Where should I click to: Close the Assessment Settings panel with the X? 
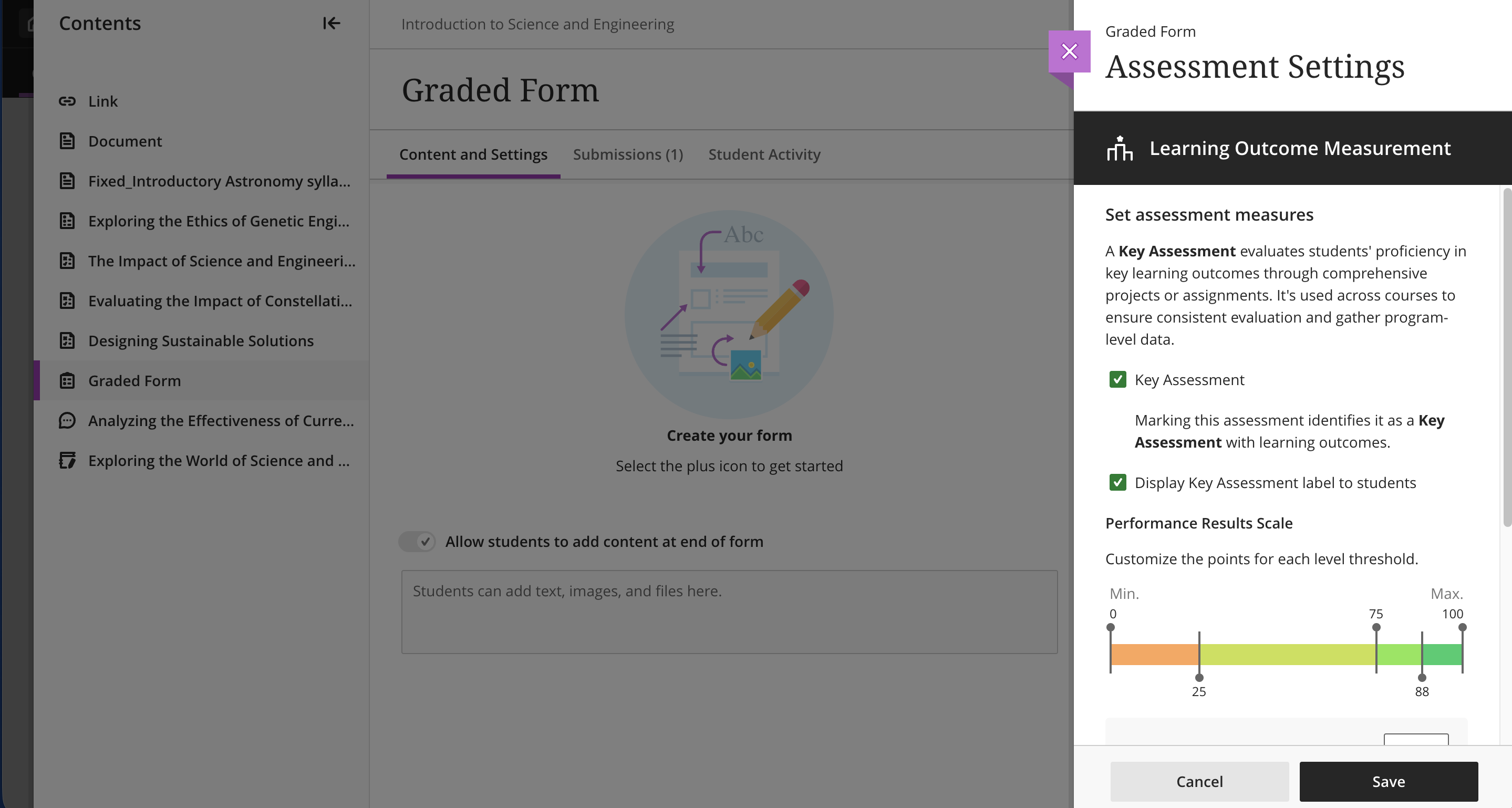[x=1070, y=51]
